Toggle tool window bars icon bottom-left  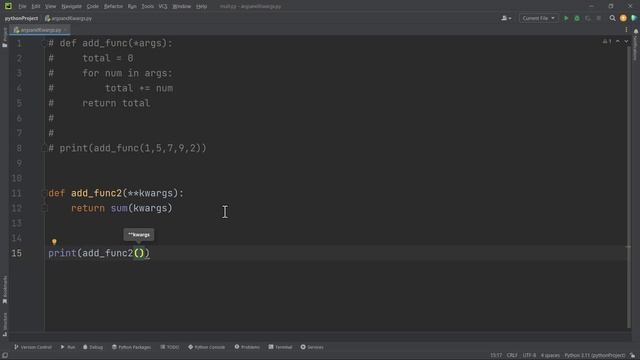point(4,356)
